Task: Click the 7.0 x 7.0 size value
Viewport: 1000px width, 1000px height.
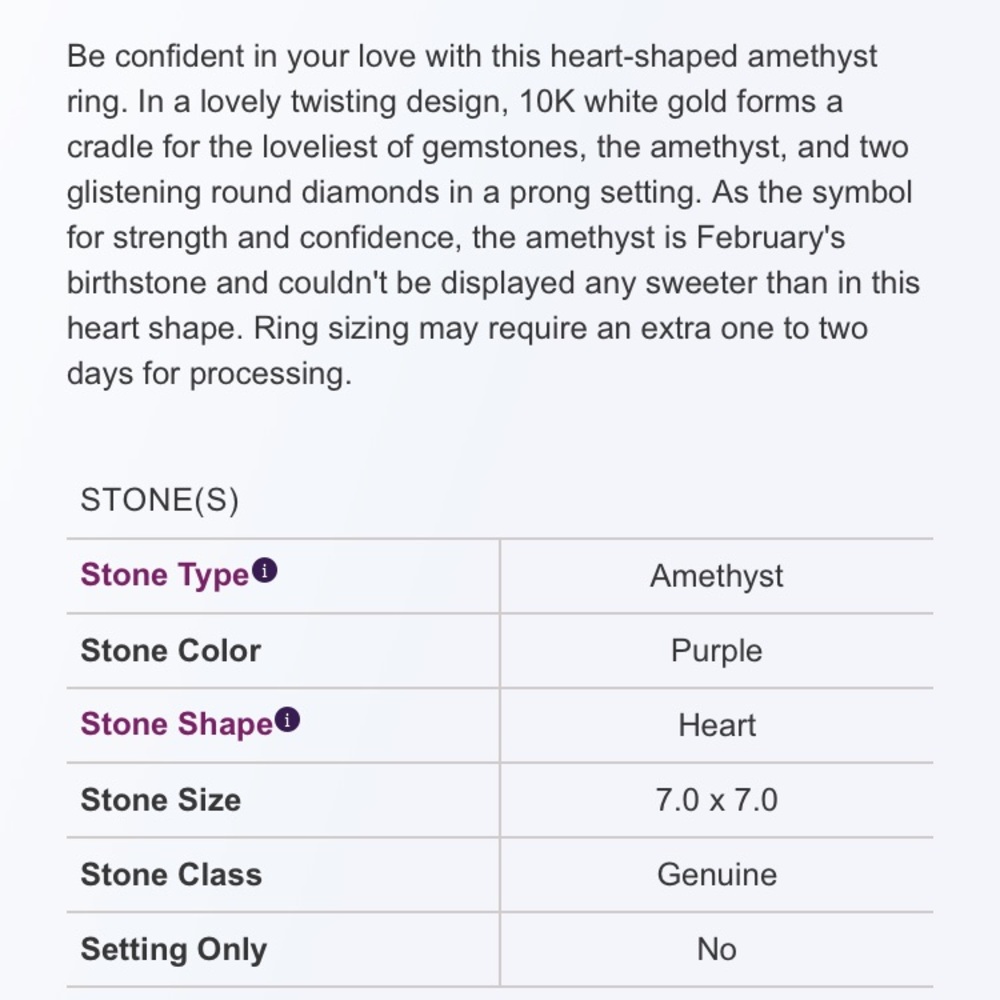Action: pos(716,800)
